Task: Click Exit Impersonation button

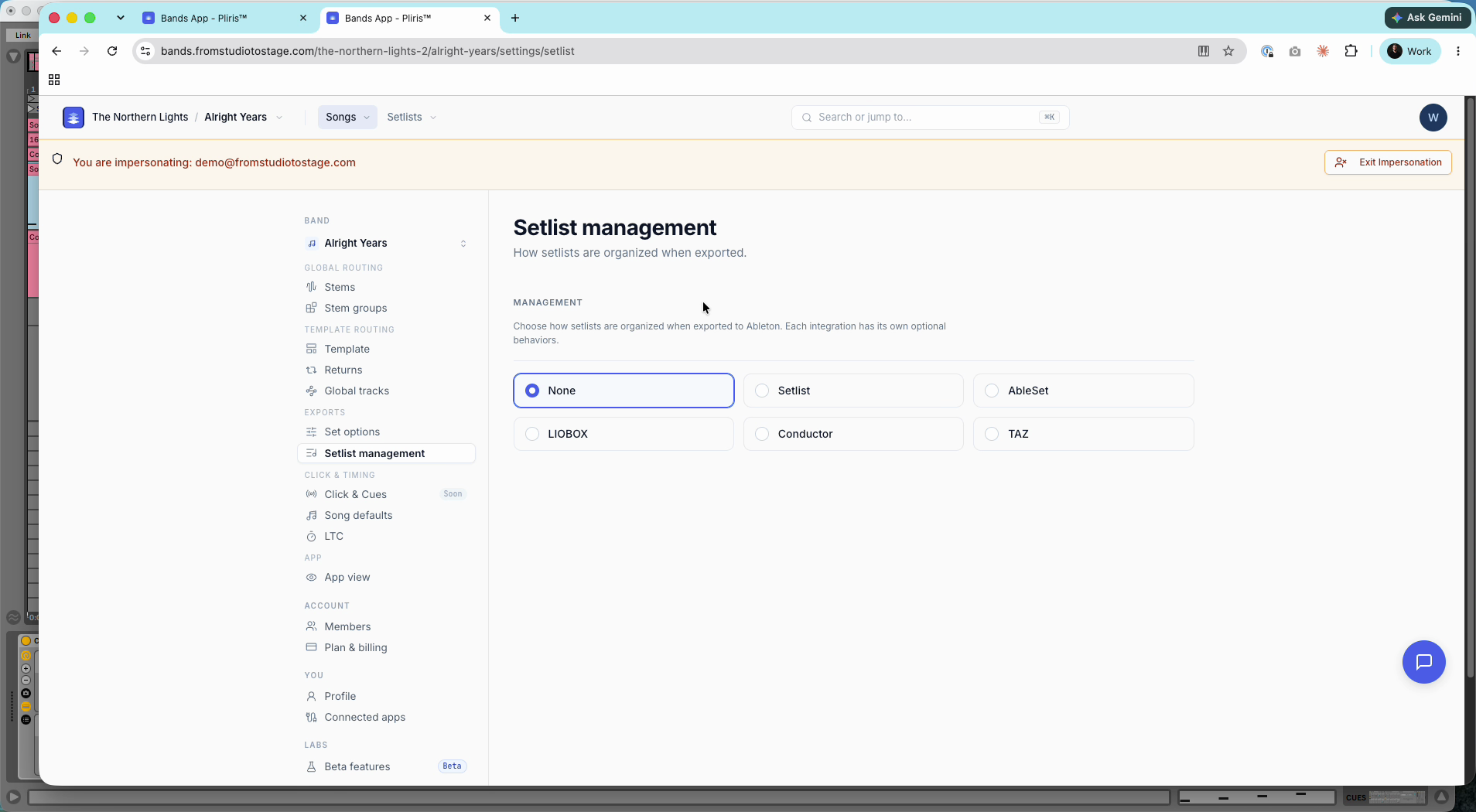Action: pyautogui.click(x=1388, y=162)
